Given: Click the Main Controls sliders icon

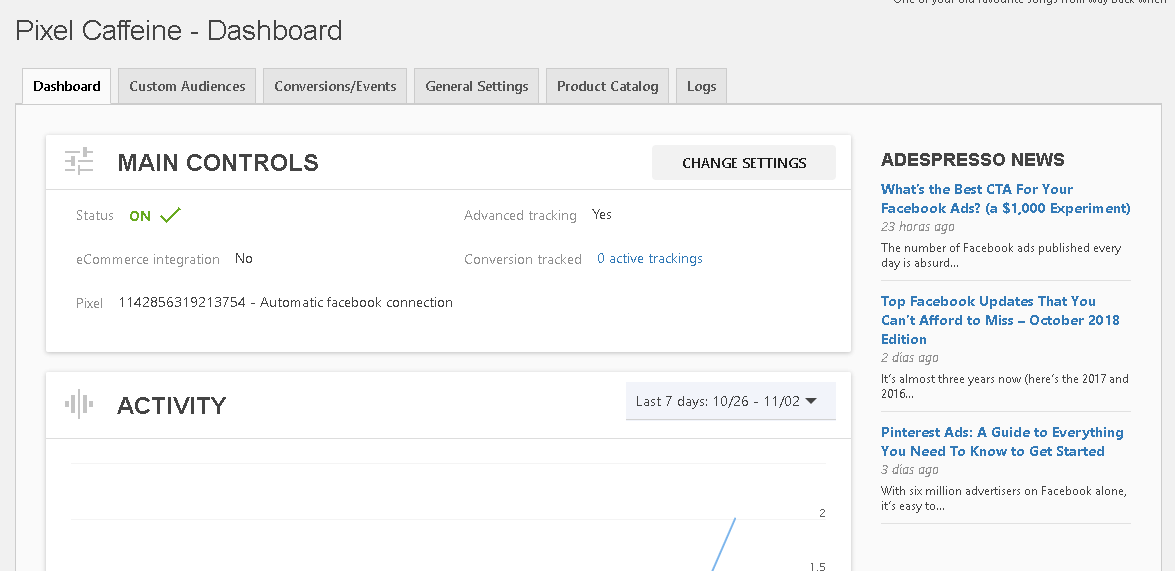Looking at the screenshot, I should [x=79, y=161].
